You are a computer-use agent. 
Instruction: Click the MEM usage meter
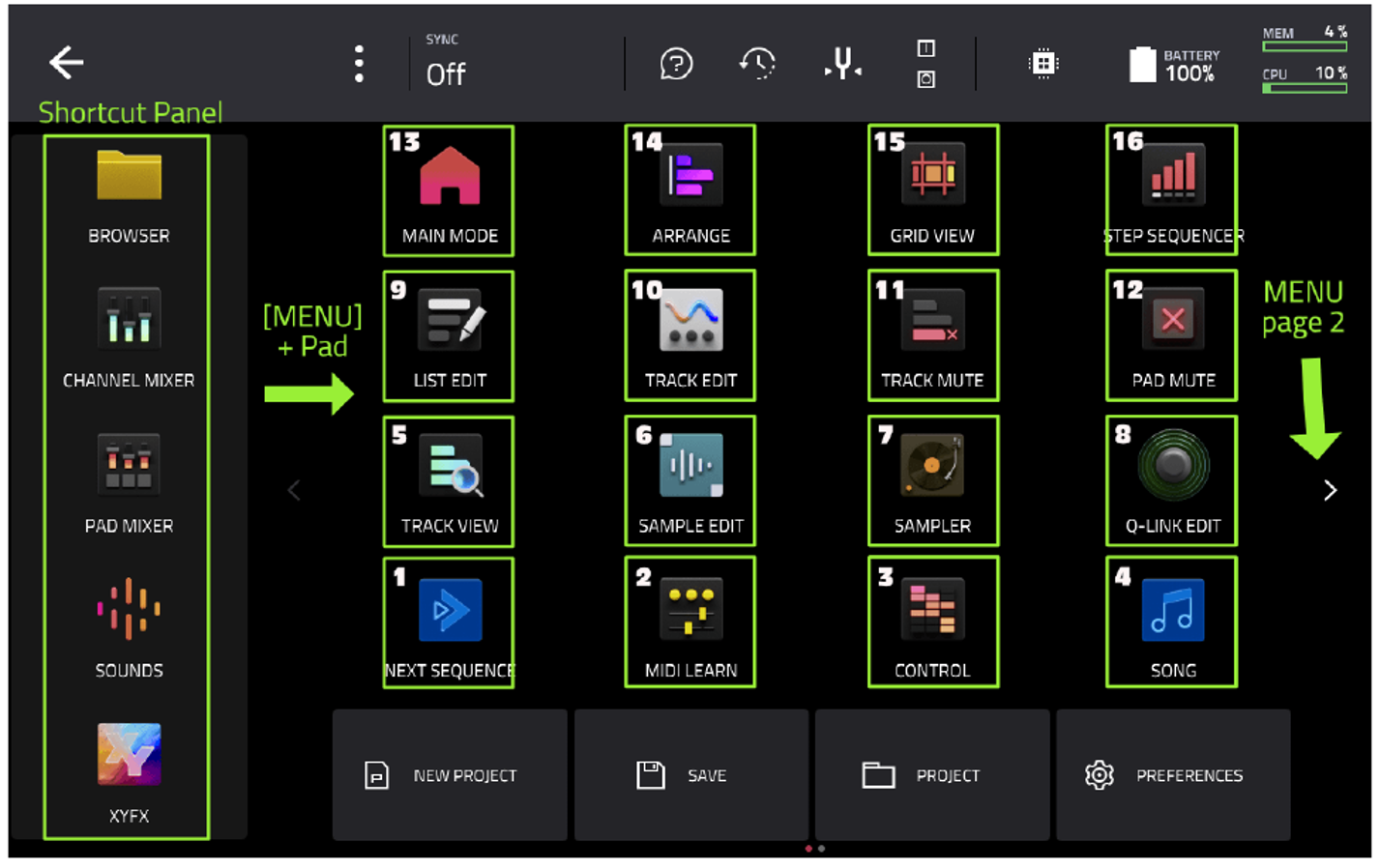pos(1305,39)
